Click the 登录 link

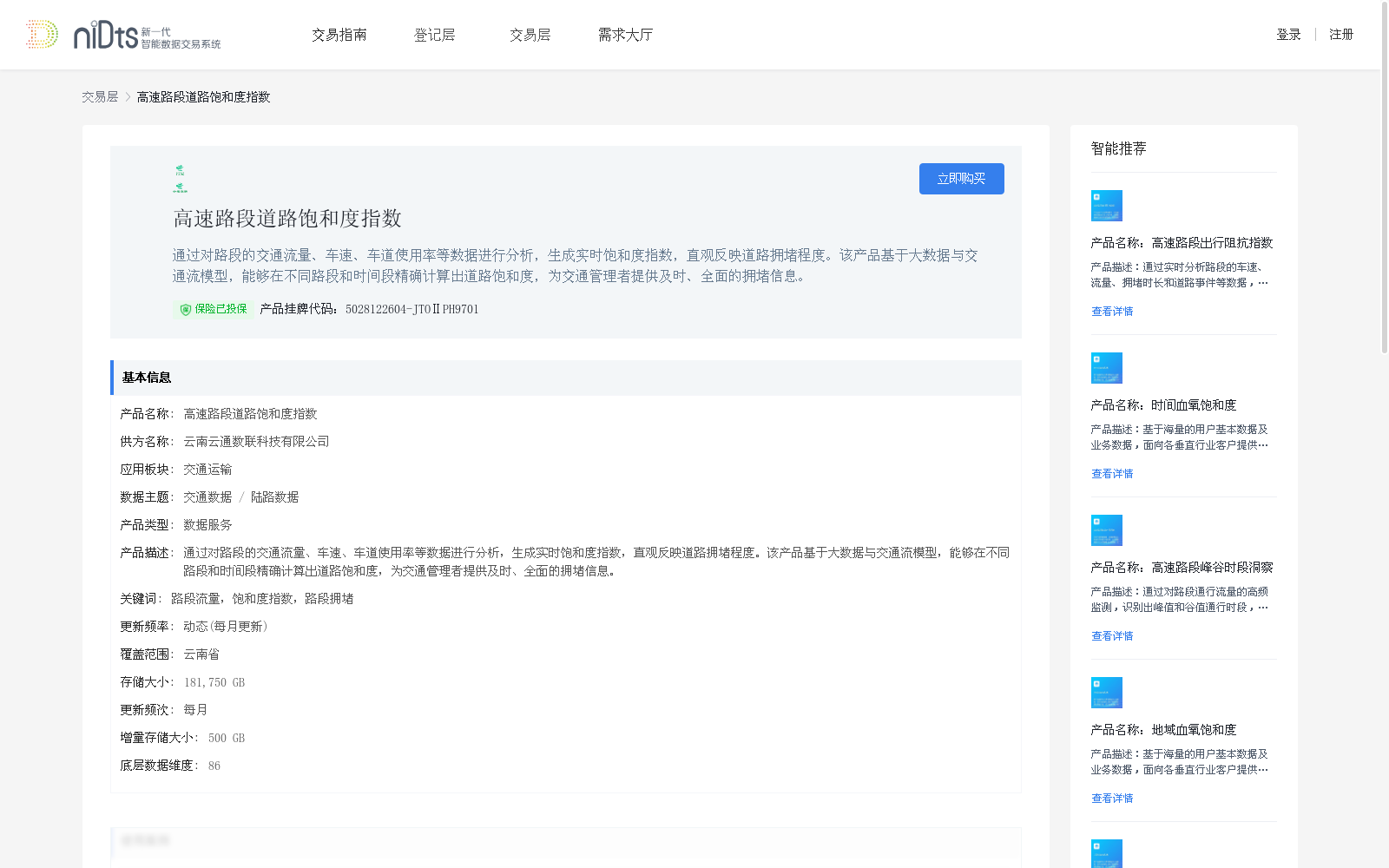coord(1288,35)
